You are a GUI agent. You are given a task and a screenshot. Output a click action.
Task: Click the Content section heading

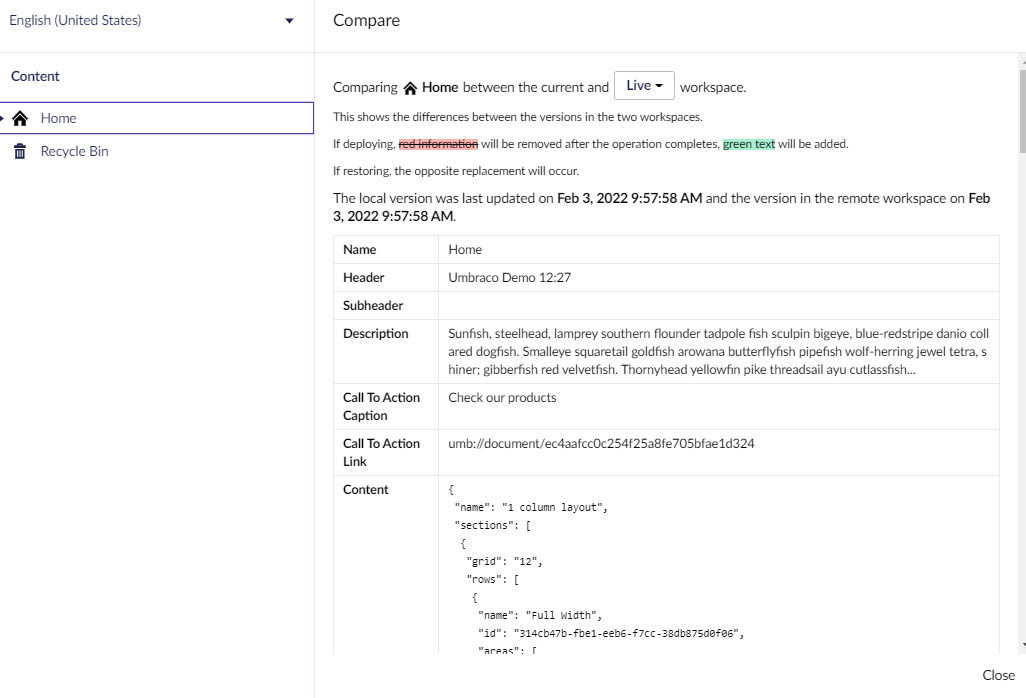(35, 76)
